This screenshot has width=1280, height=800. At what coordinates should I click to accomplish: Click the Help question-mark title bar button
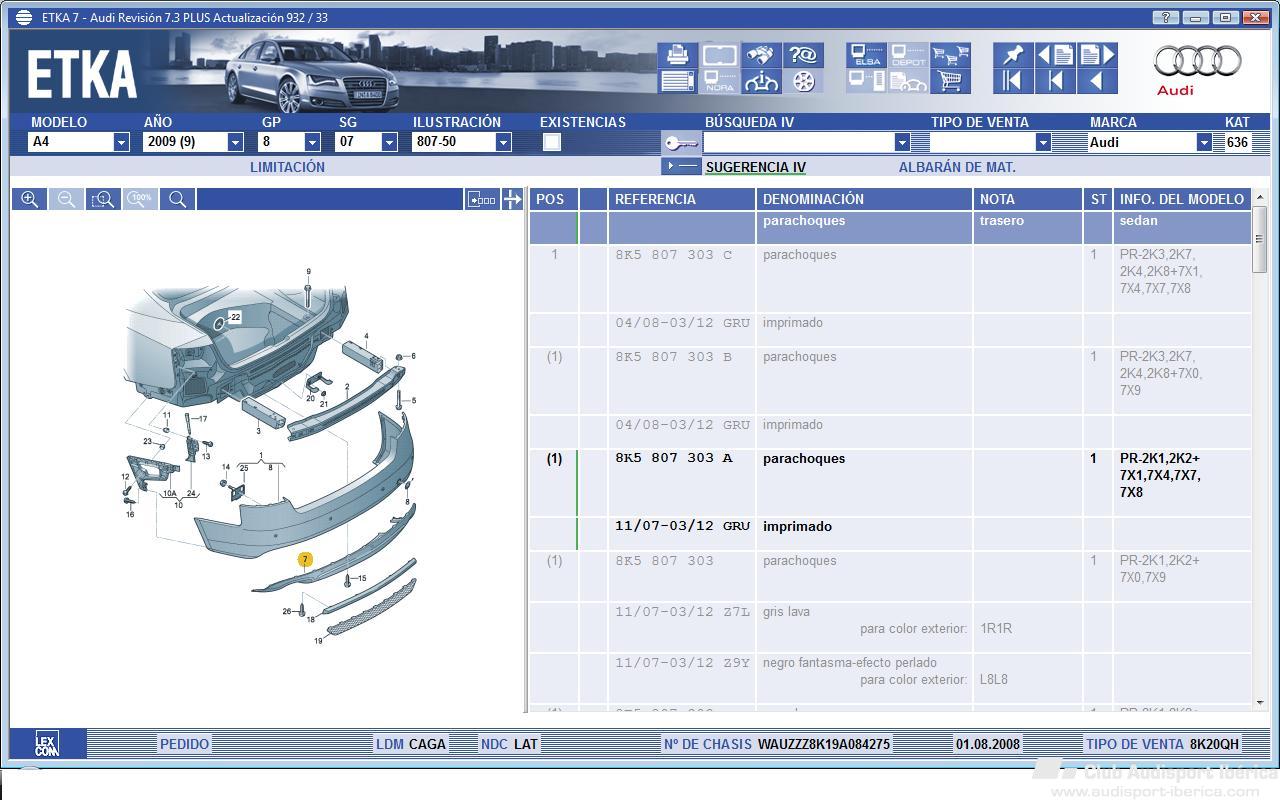click(1165, 17)
